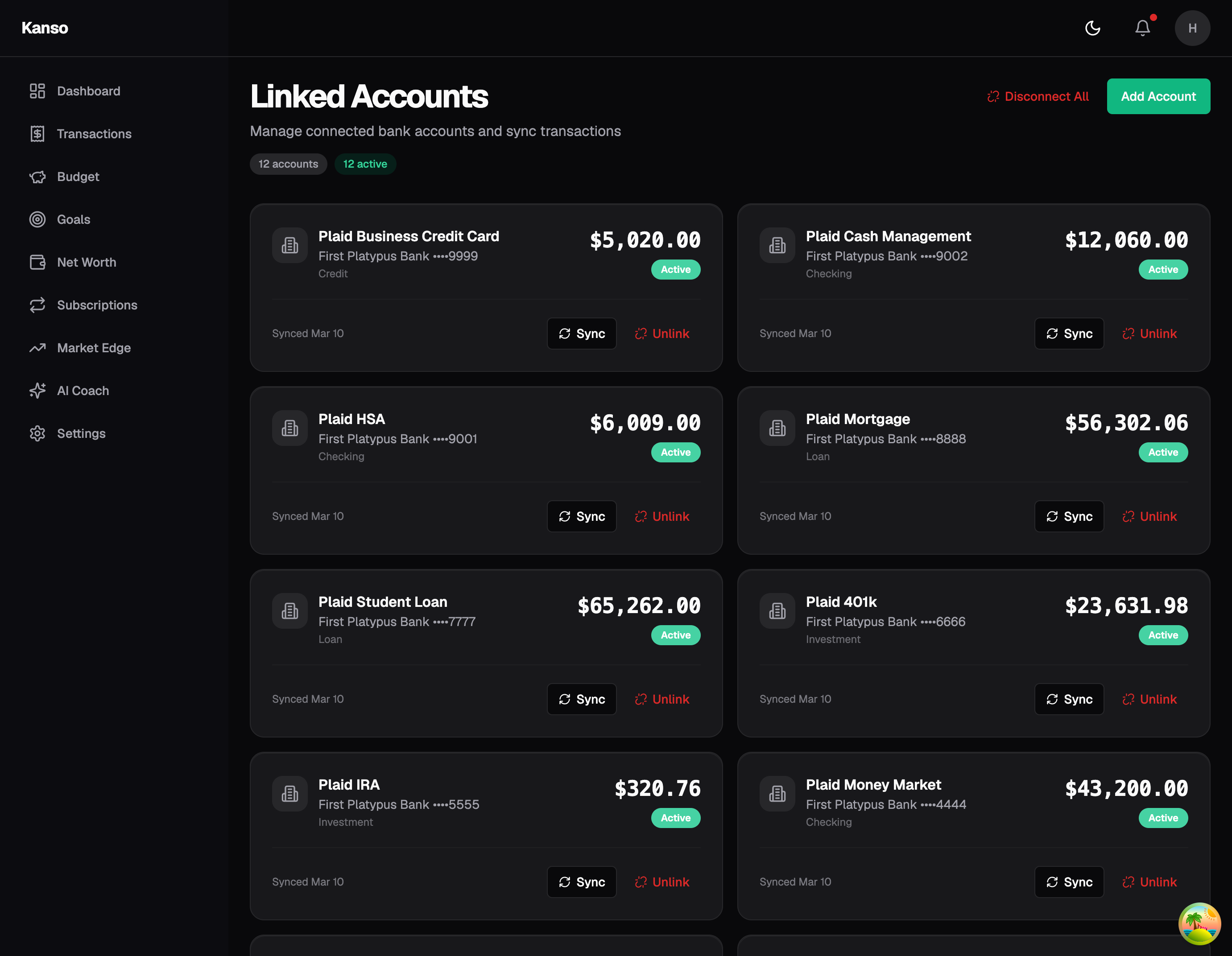Sync the Plaid Mortgage account

click(x=1069, y=516)
